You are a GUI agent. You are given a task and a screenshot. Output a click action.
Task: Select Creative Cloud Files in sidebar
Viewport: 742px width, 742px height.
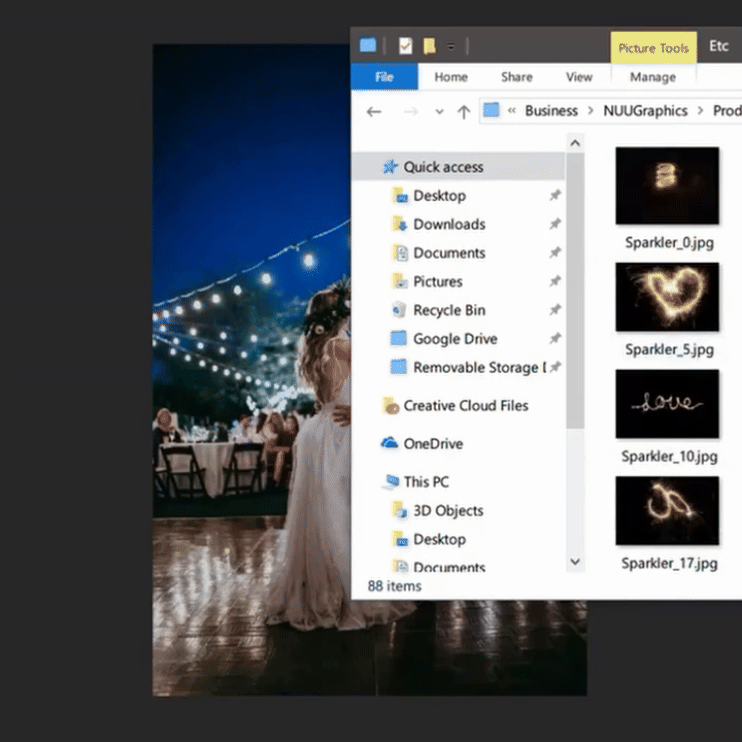465,405
